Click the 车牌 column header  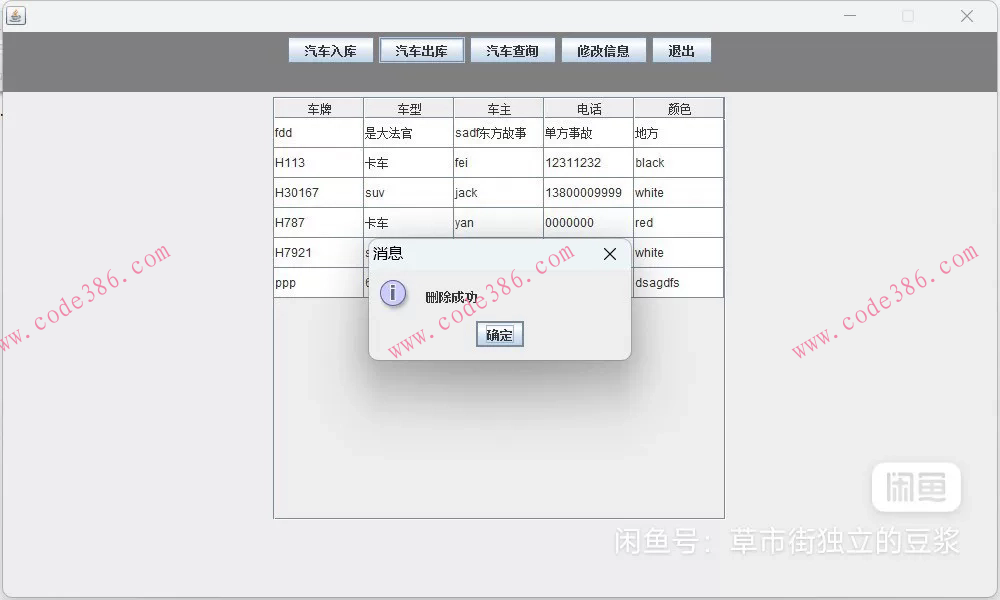tap(318, 107)
